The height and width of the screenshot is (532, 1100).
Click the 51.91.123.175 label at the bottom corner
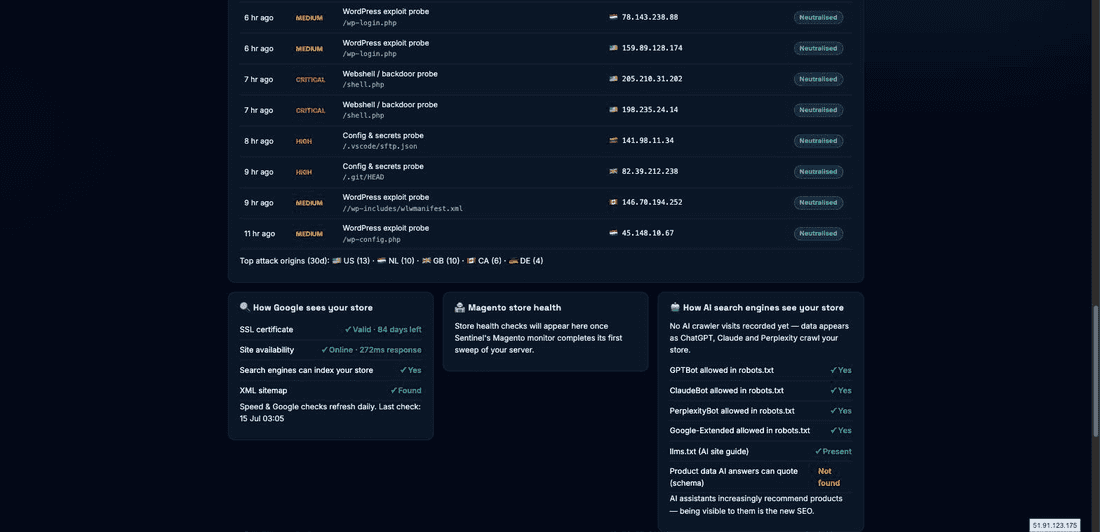pos(1054,525)
